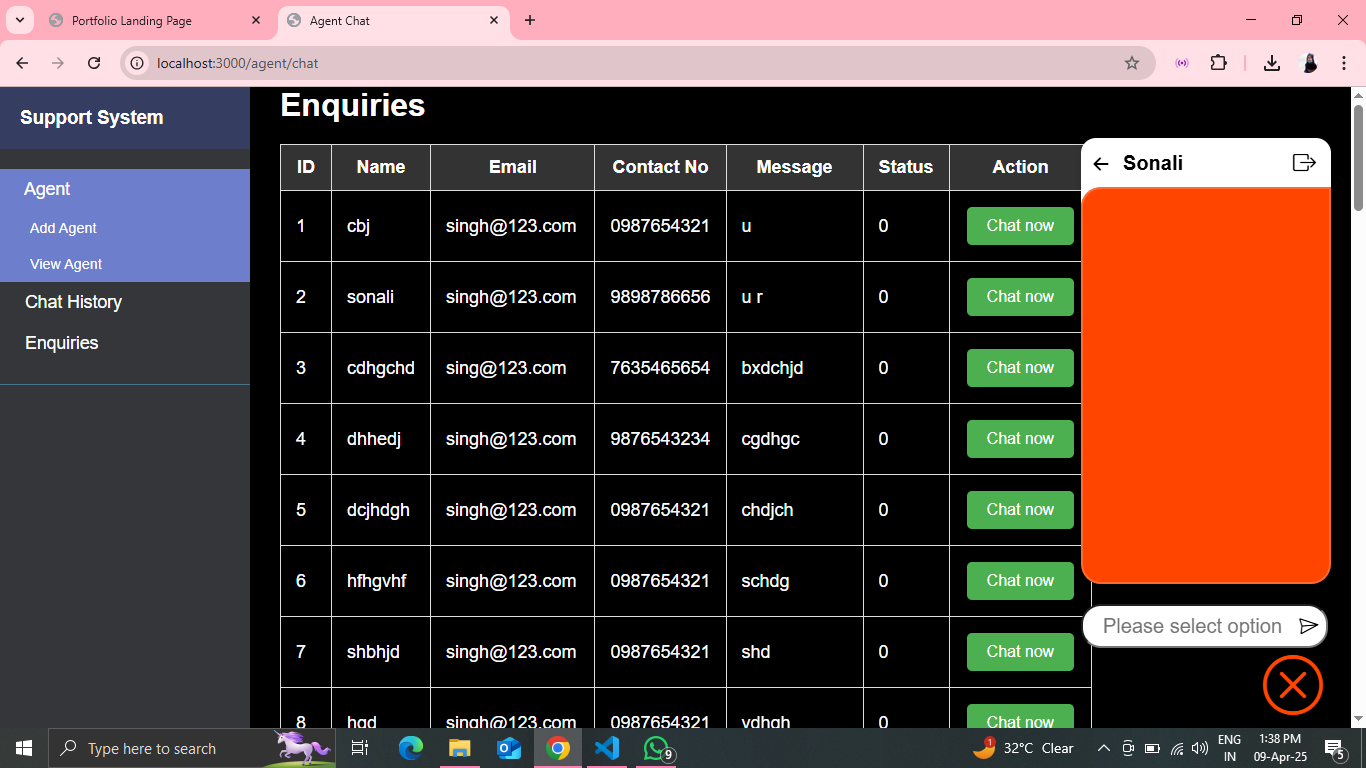Expand the tab search dropdown arrow
Viewport: 1366px width, 768px height.
pos(19,20)
